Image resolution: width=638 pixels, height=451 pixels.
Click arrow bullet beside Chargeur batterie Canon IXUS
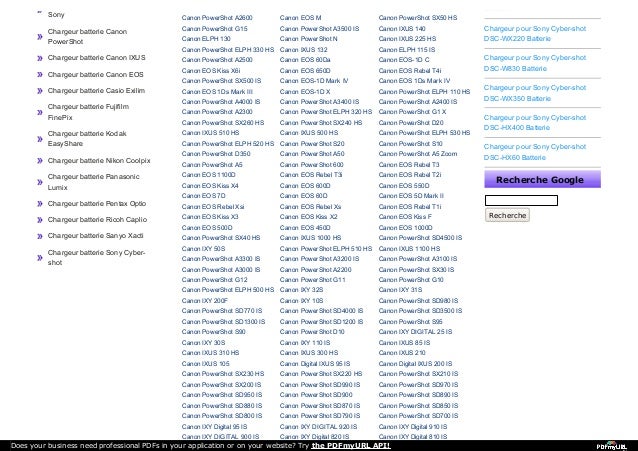40,58
